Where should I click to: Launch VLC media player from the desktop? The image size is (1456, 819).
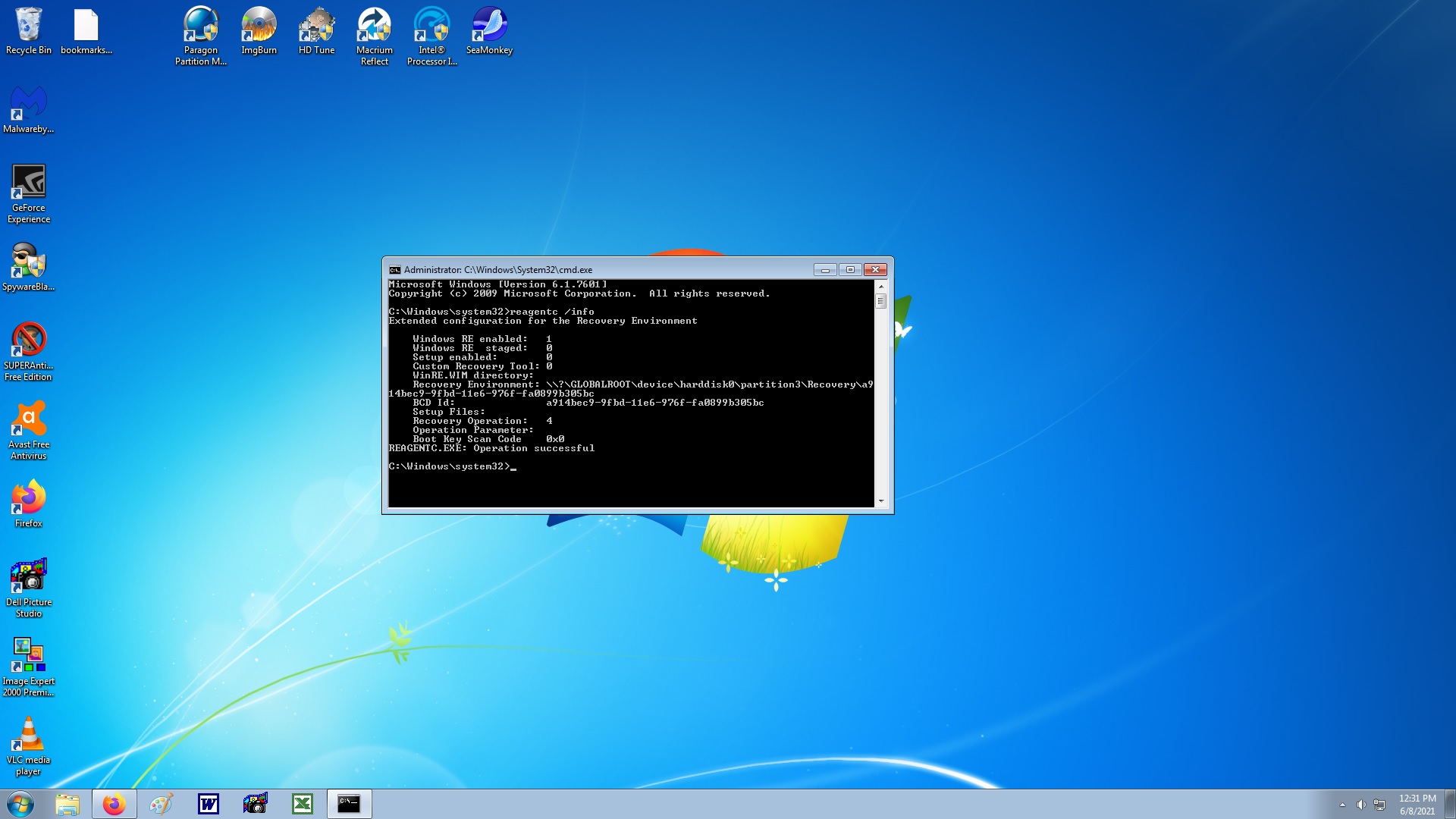pyautogui.click(x=29, y=745)
